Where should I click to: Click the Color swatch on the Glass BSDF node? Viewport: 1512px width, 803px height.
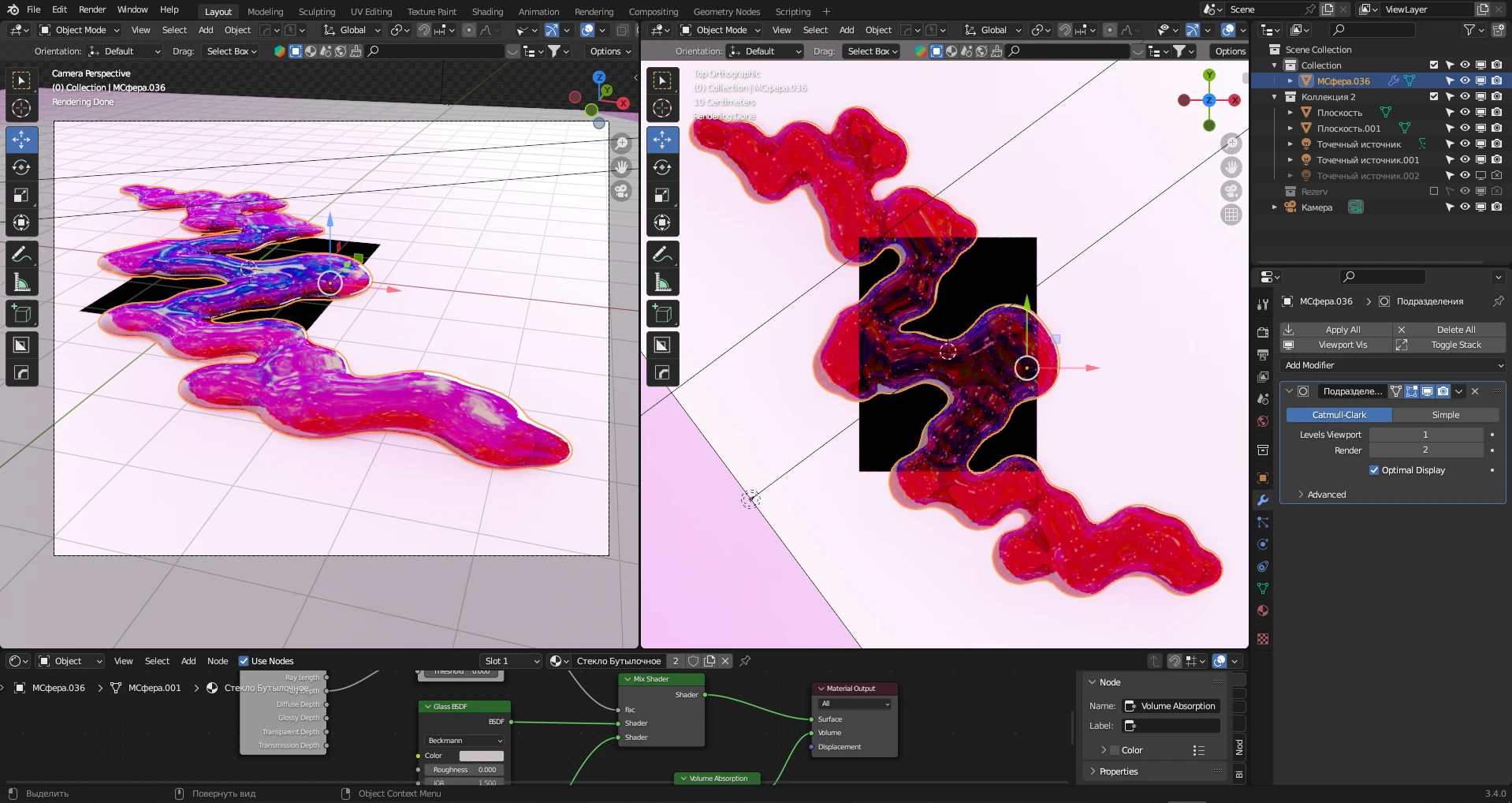coord(481,755)
